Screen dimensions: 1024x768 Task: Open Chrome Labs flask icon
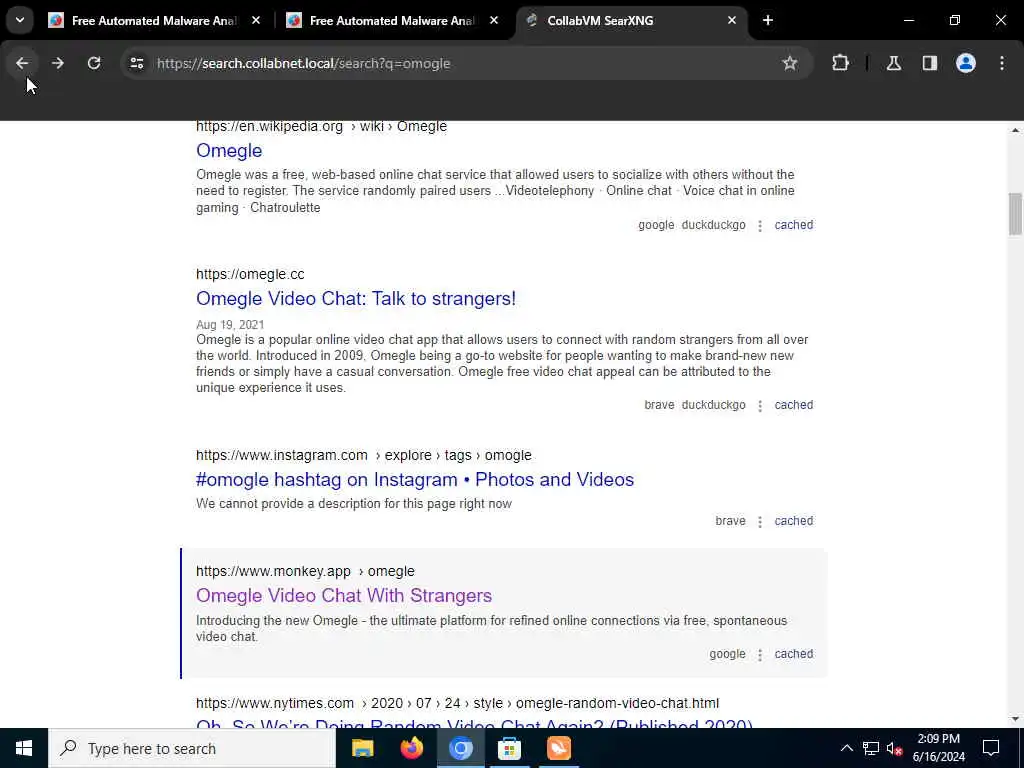point(894,63)
